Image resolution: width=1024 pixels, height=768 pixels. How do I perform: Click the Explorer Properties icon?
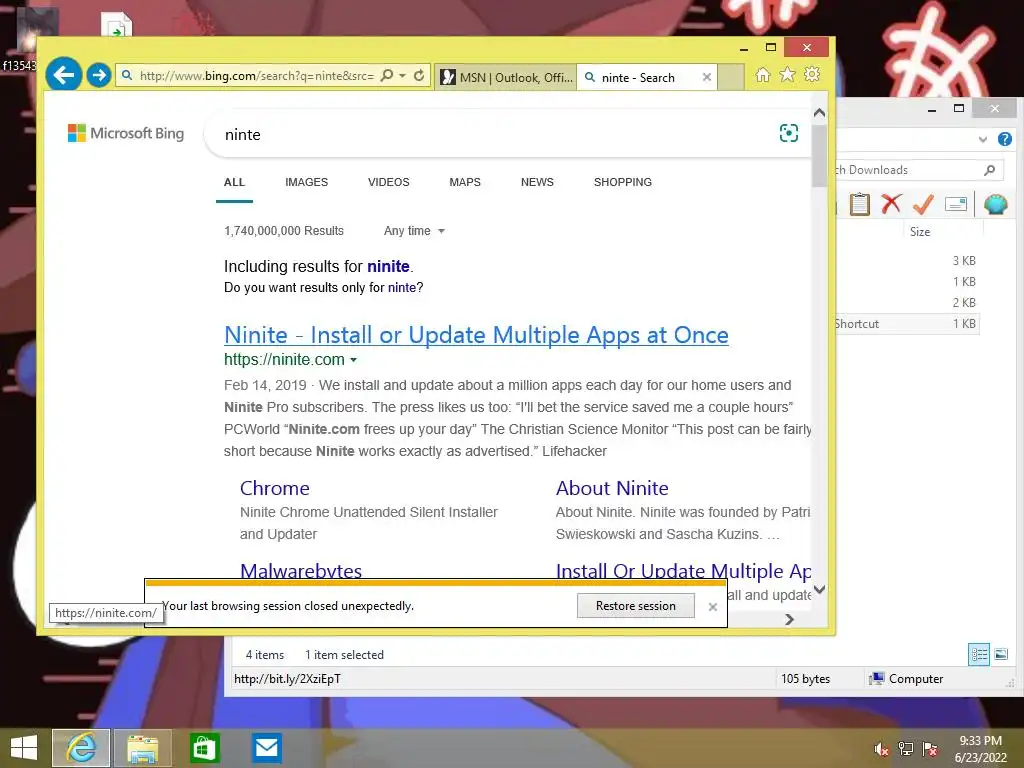point(955,204)
